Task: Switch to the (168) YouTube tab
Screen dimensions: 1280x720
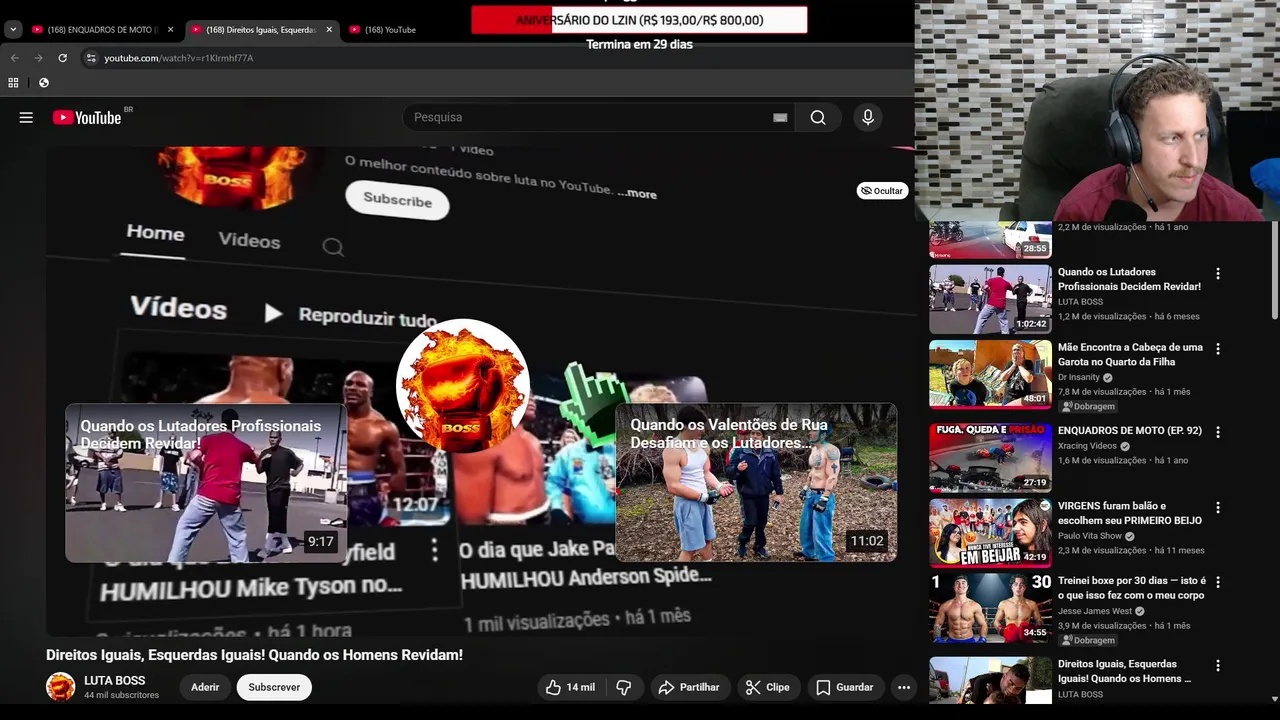Action: click(390, 29)
